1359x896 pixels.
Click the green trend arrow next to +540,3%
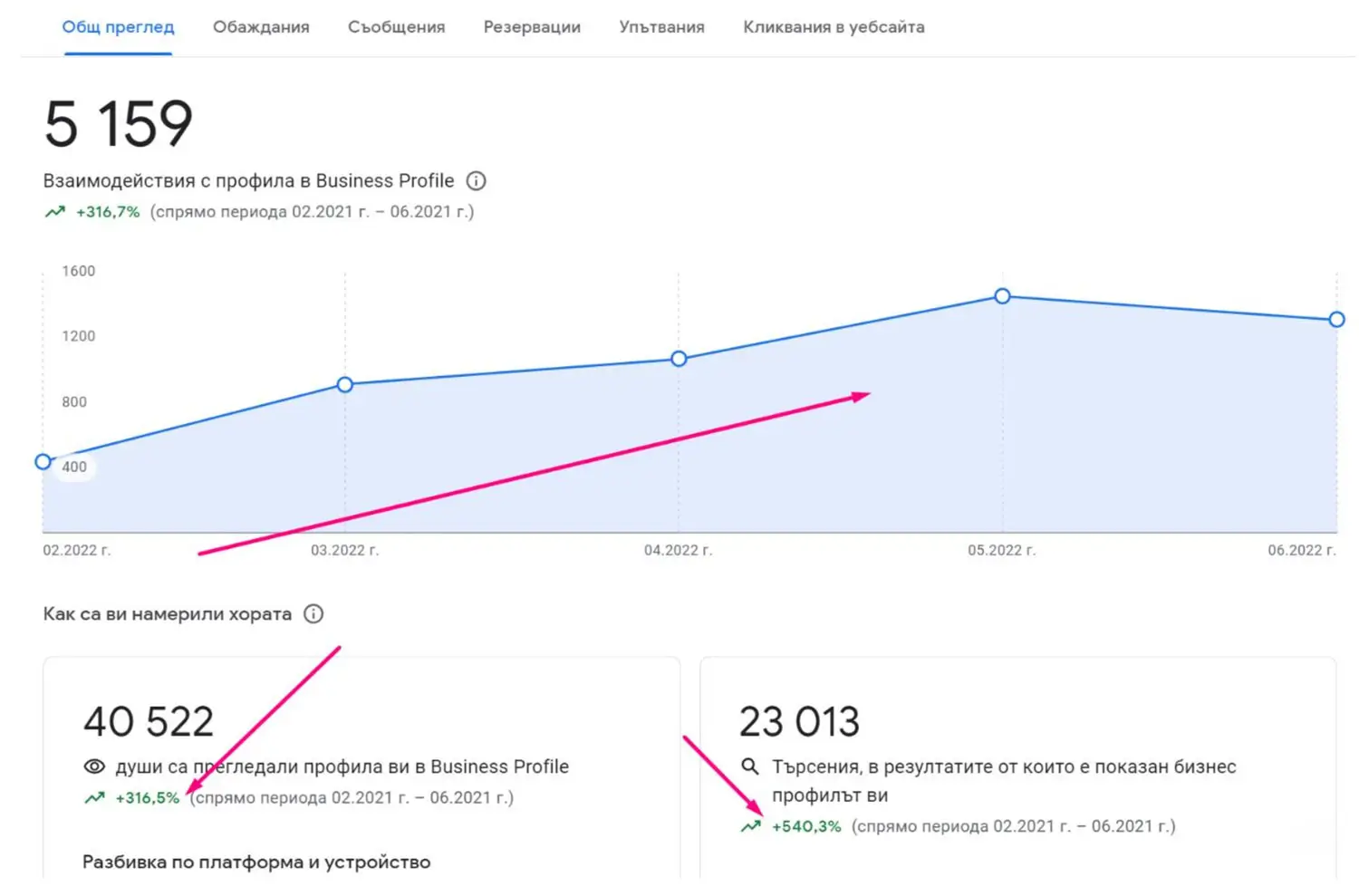pyautogui.click(x=749, y=826)
